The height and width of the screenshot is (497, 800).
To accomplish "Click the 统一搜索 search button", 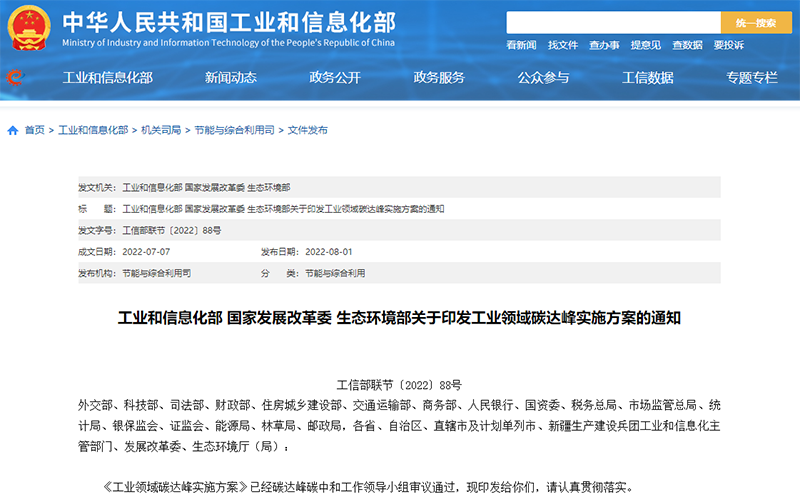I will point(756,23).
